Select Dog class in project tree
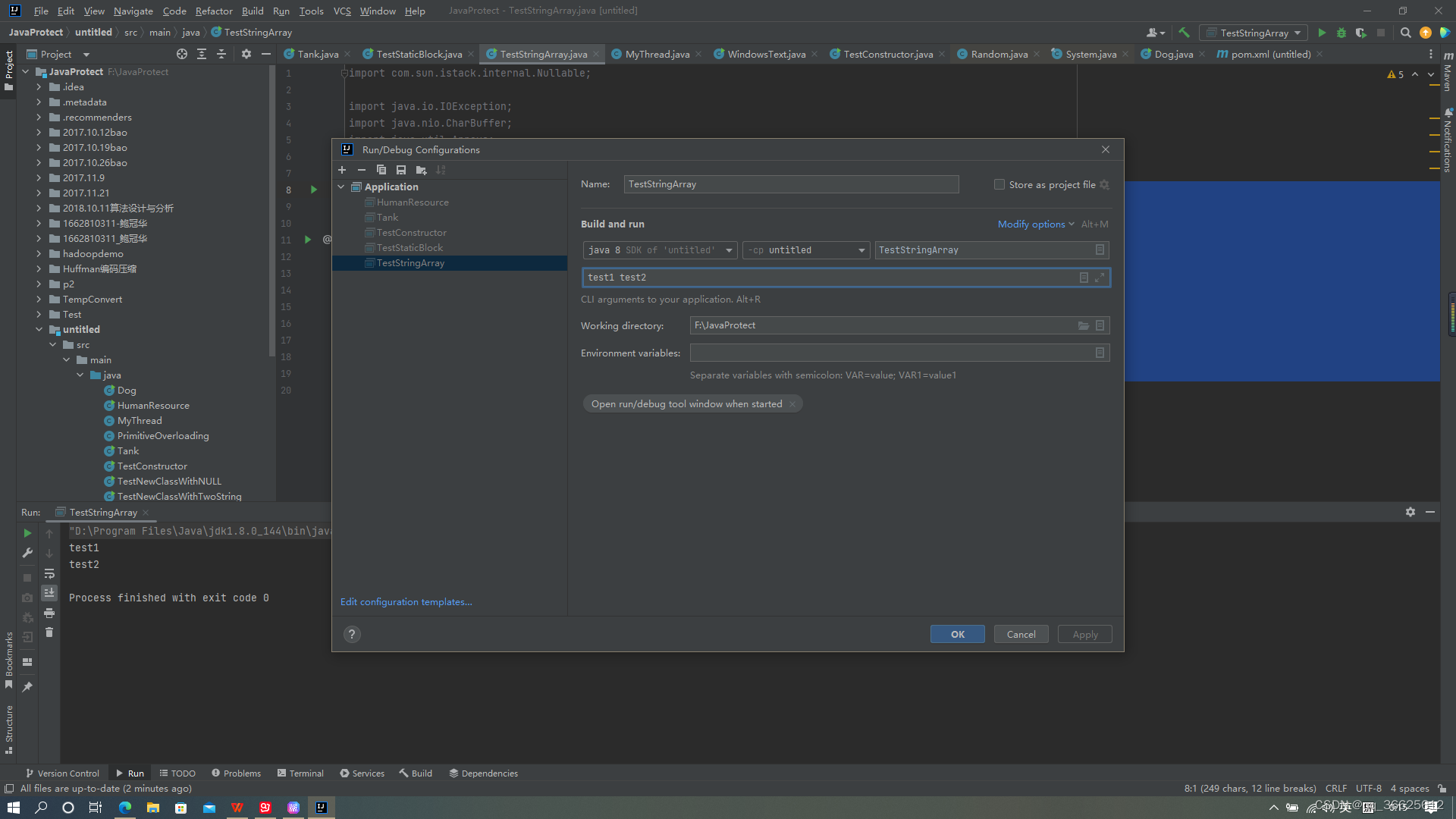The height and width of the screenshot is (819, 1456). pos(127,391)
